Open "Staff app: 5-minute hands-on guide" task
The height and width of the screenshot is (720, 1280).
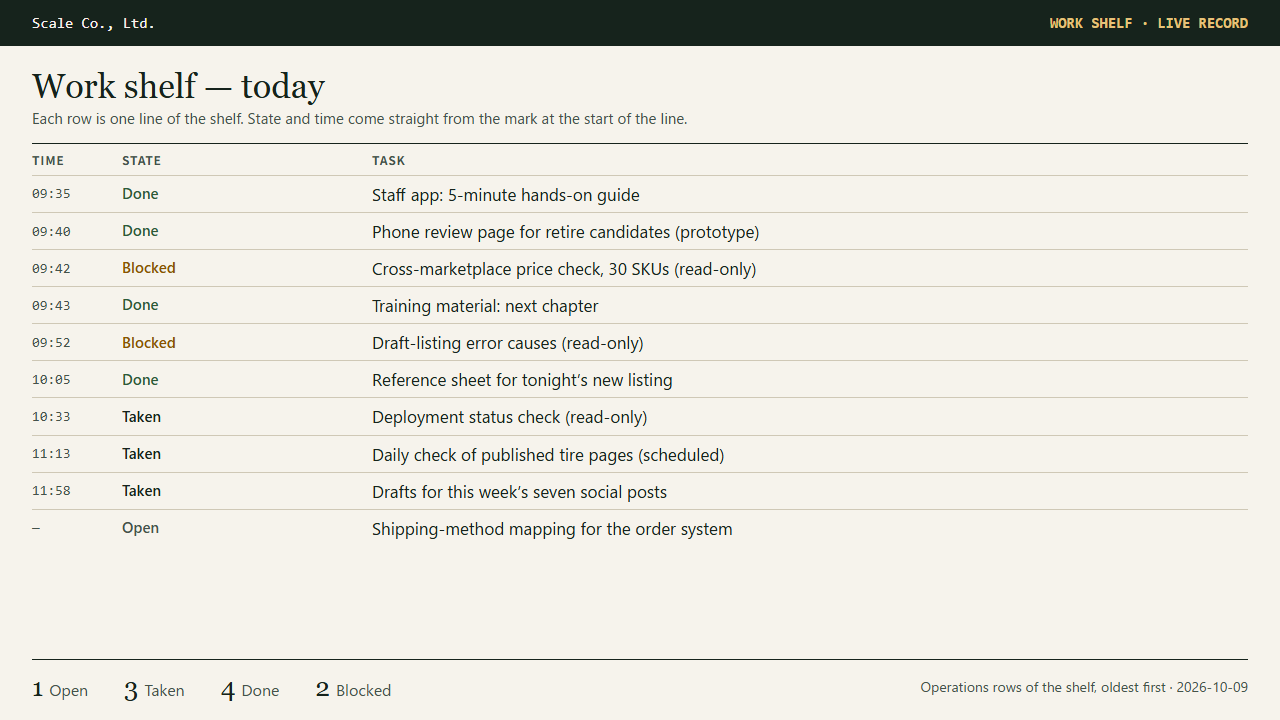[506, 195]
